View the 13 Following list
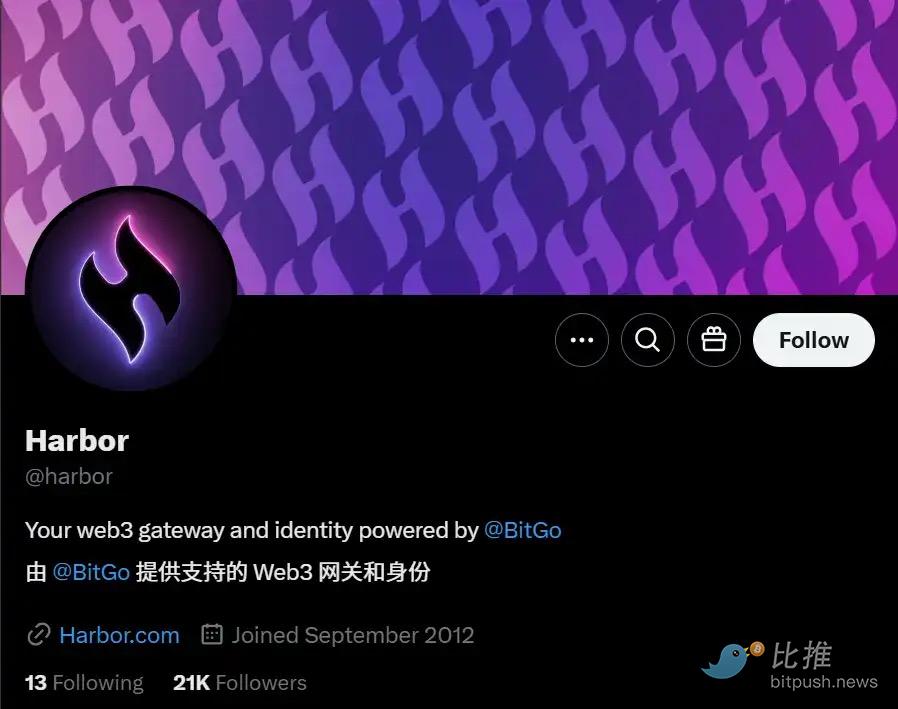Viewport: 898px width, 709px height. tap(84, 683)
